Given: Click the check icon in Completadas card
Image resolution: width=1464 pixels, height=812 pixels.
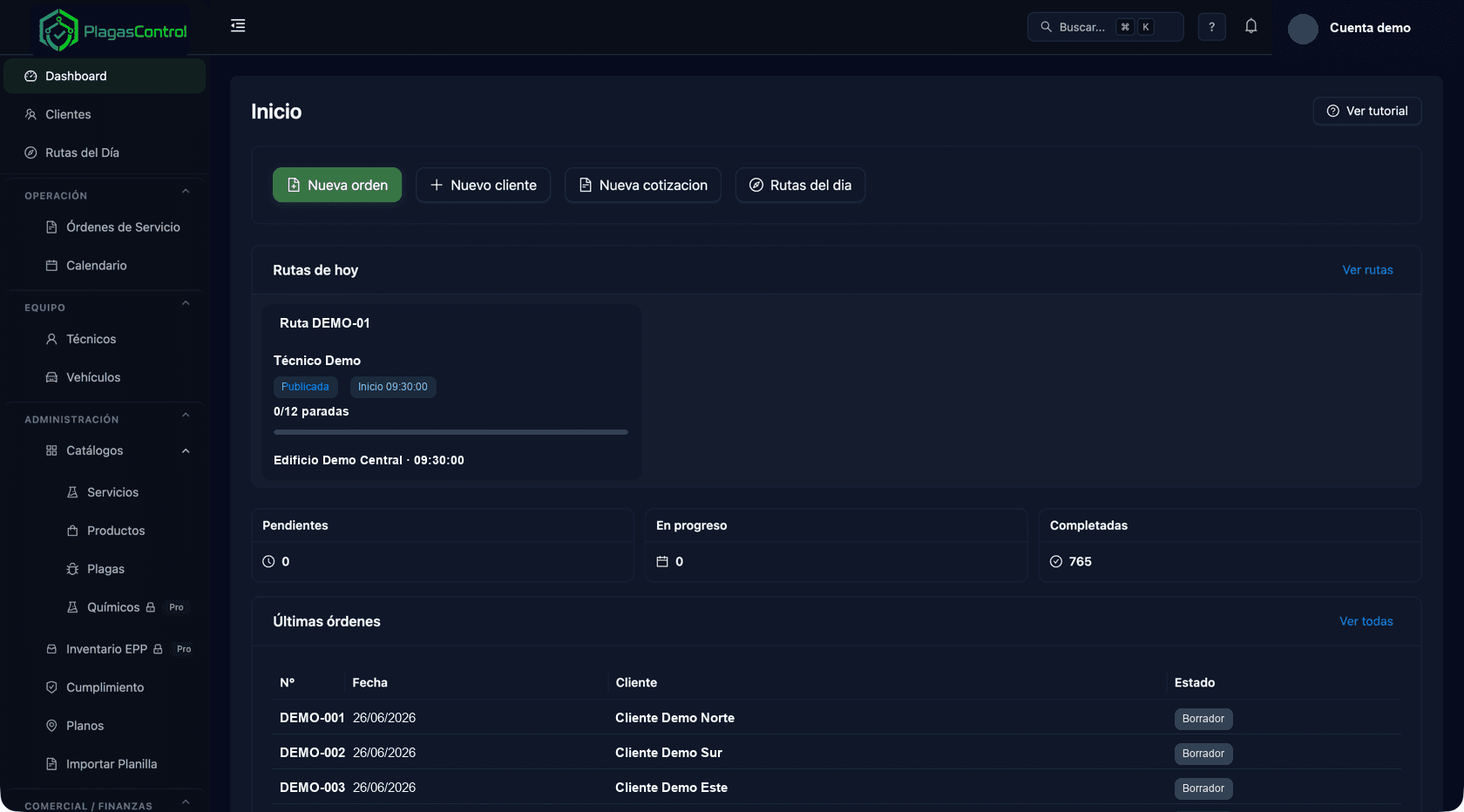Looking at the screenshot, I should 1056,562.
